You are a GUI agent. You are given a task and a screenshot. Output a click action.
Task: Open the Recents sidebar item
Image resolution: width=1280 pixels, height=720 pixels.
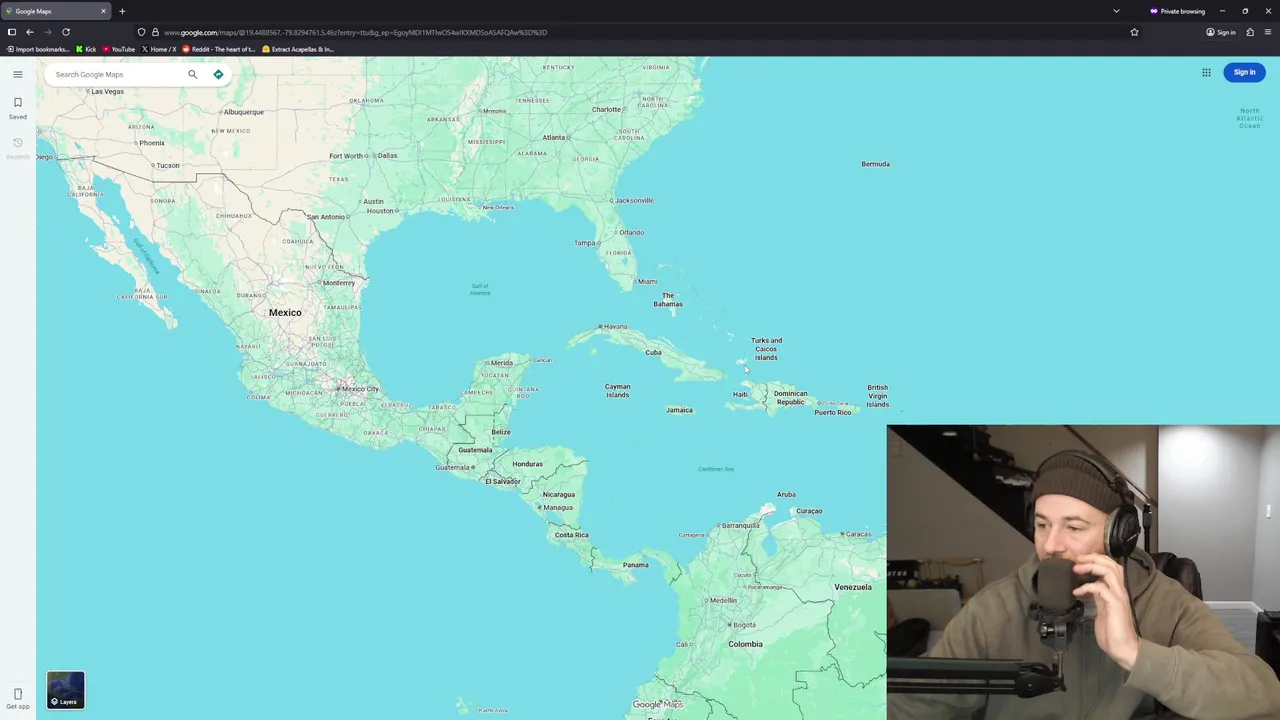click(x=17, y=147)
